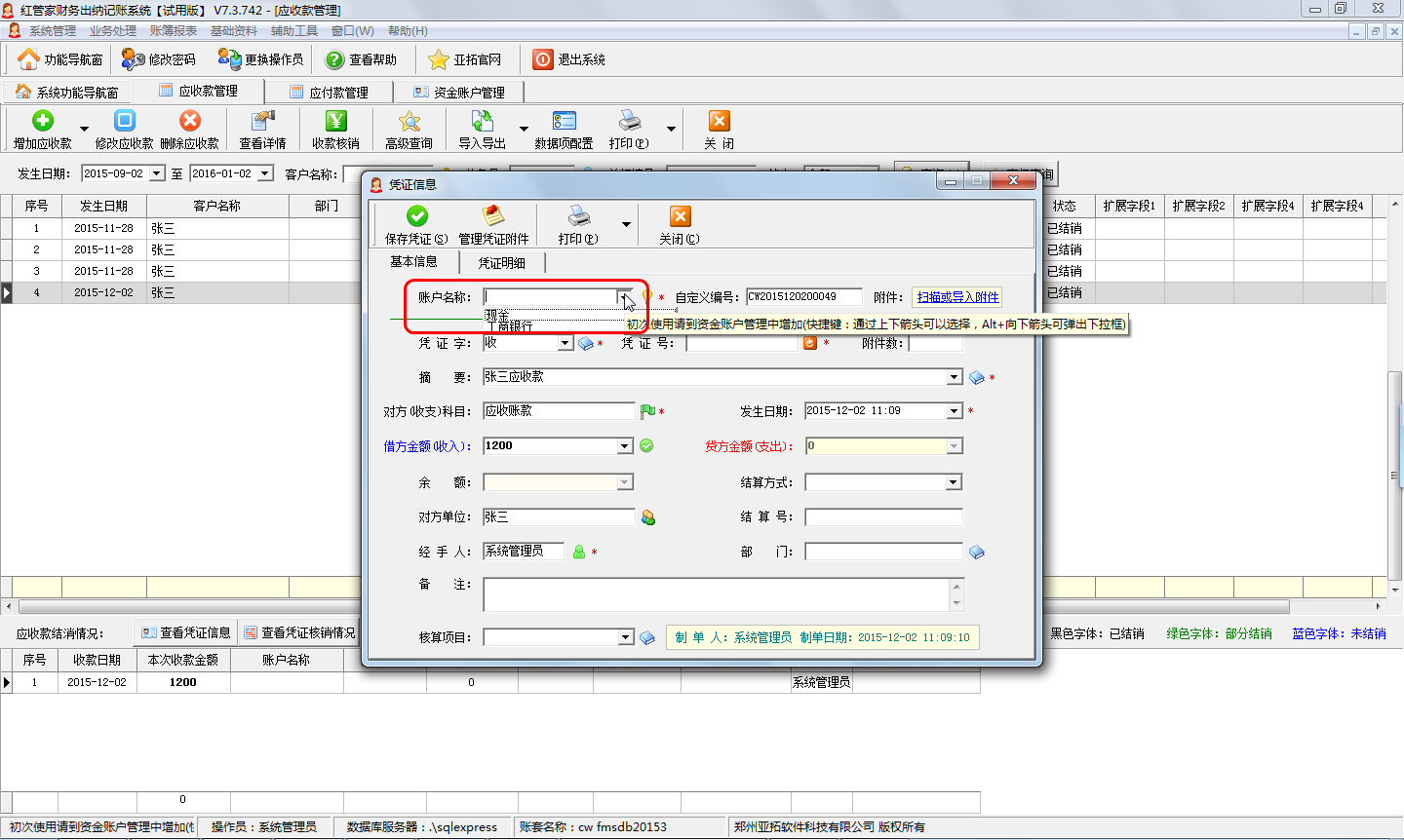Expand the Occurrence Date (发生日期) dropdown in the dialog
Viewport: 1404px width, 840px height.
954,411
